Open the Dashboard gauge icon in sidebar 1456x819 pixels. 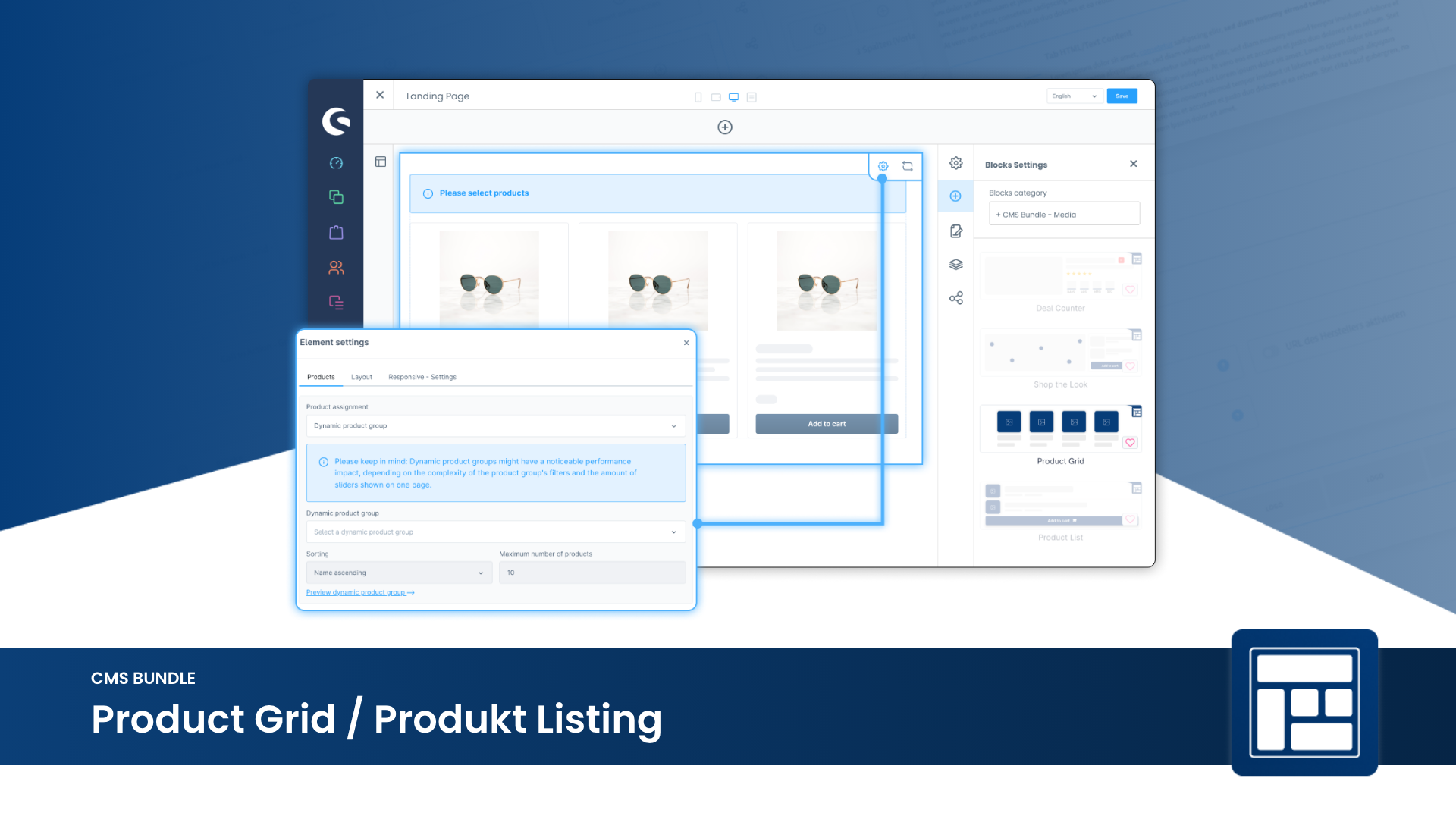tap(336, 163)
